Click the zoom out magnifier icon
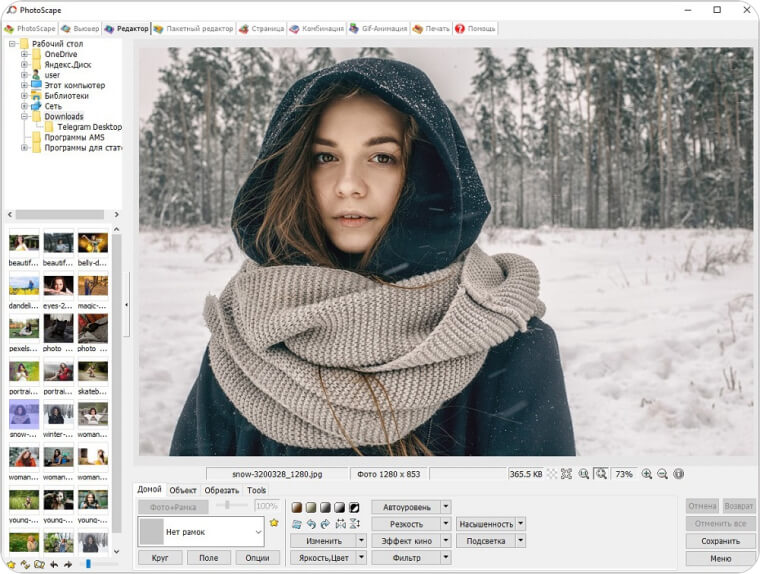This screenshot has height=574, width=760. point(662,474)
